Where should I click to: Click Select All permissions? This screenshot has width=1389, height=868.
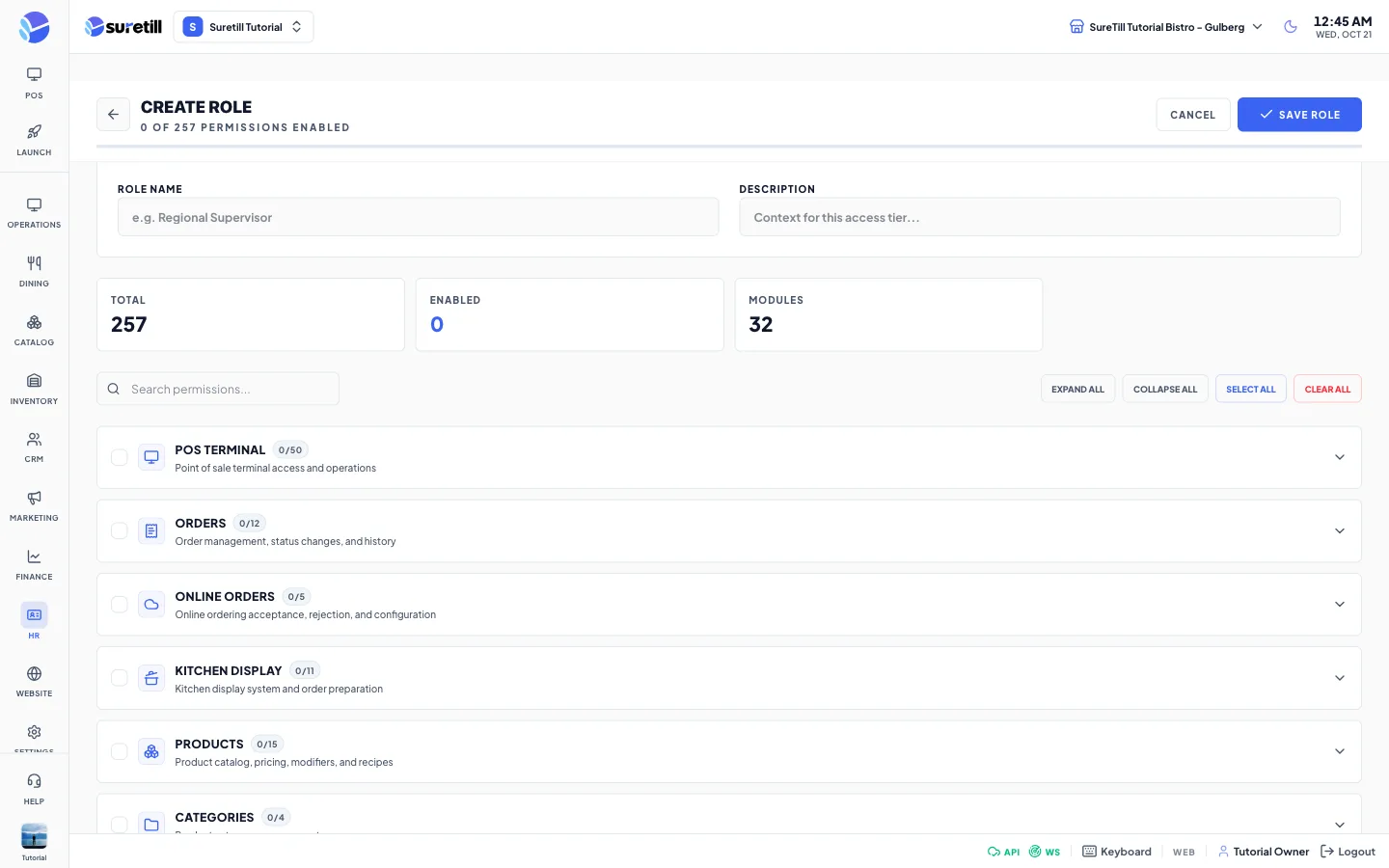point(1251,389)
